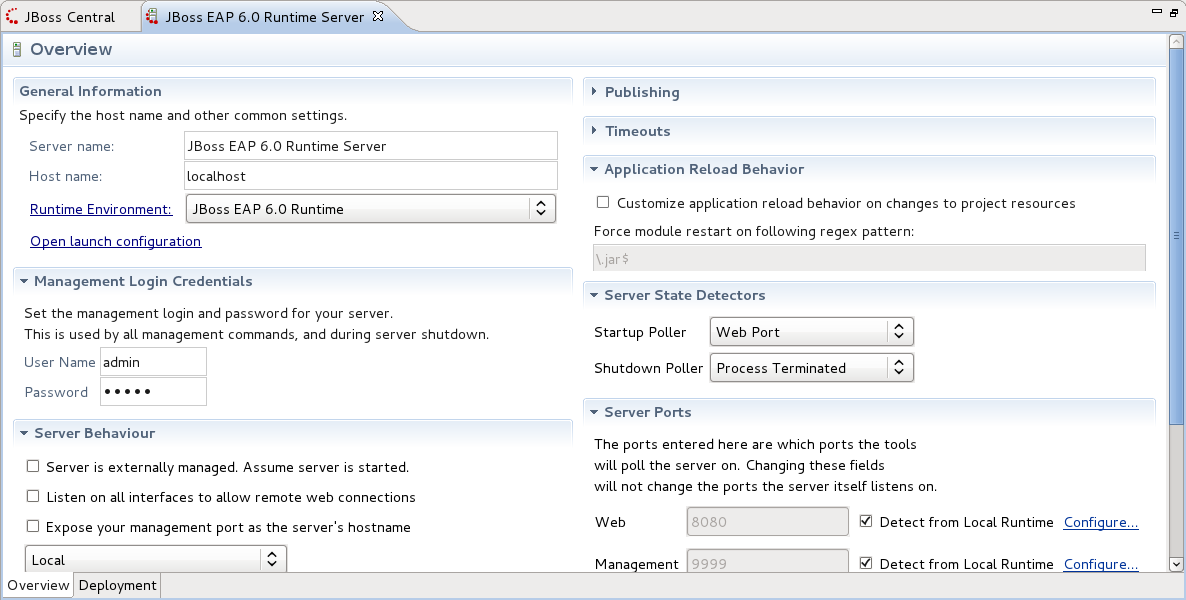Collapse the Server Ports section
The height and width of the screenshot is (600, 1186).
[x=594, y=412]
